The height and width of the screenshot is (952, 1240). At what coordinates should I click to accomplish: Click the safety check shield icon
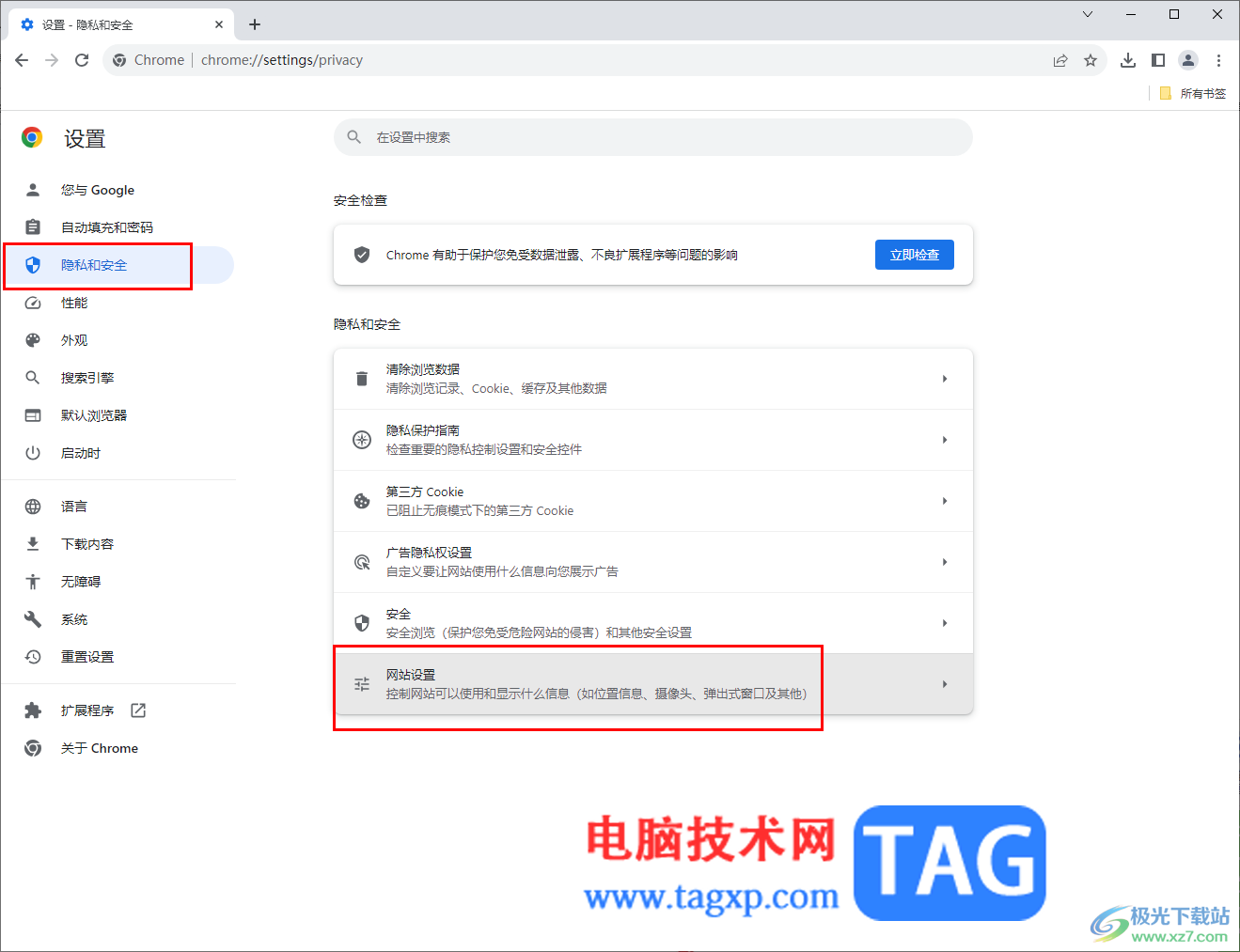pyautogui.click(x=362, y=255)
